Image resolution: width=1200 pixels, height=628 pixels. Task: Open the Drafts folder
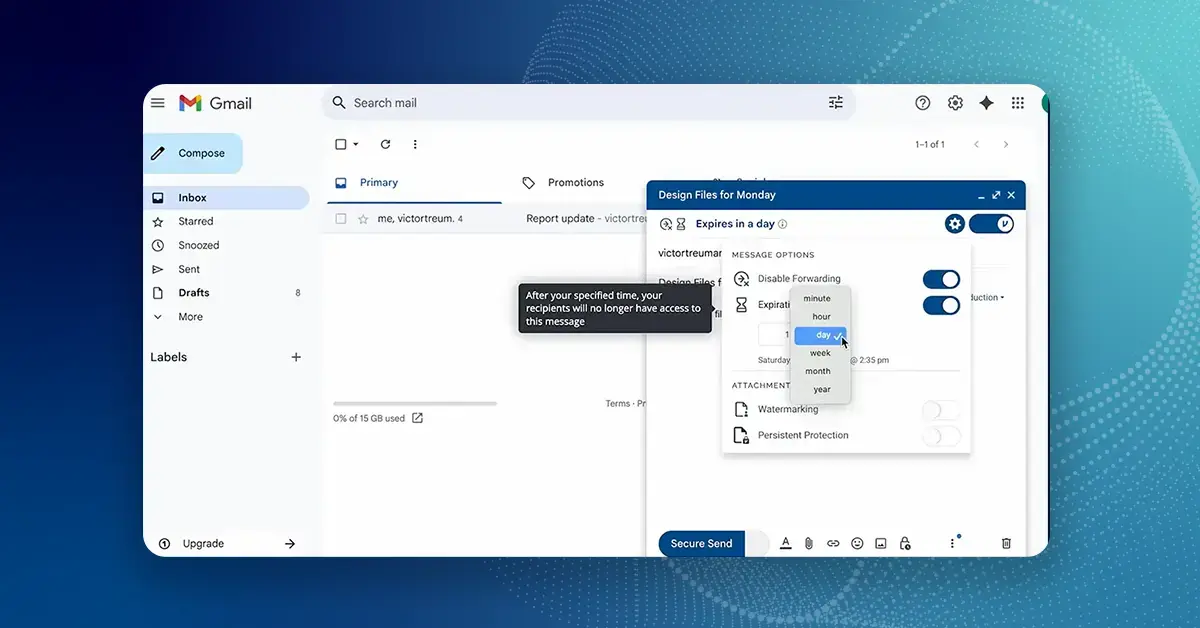194,292
